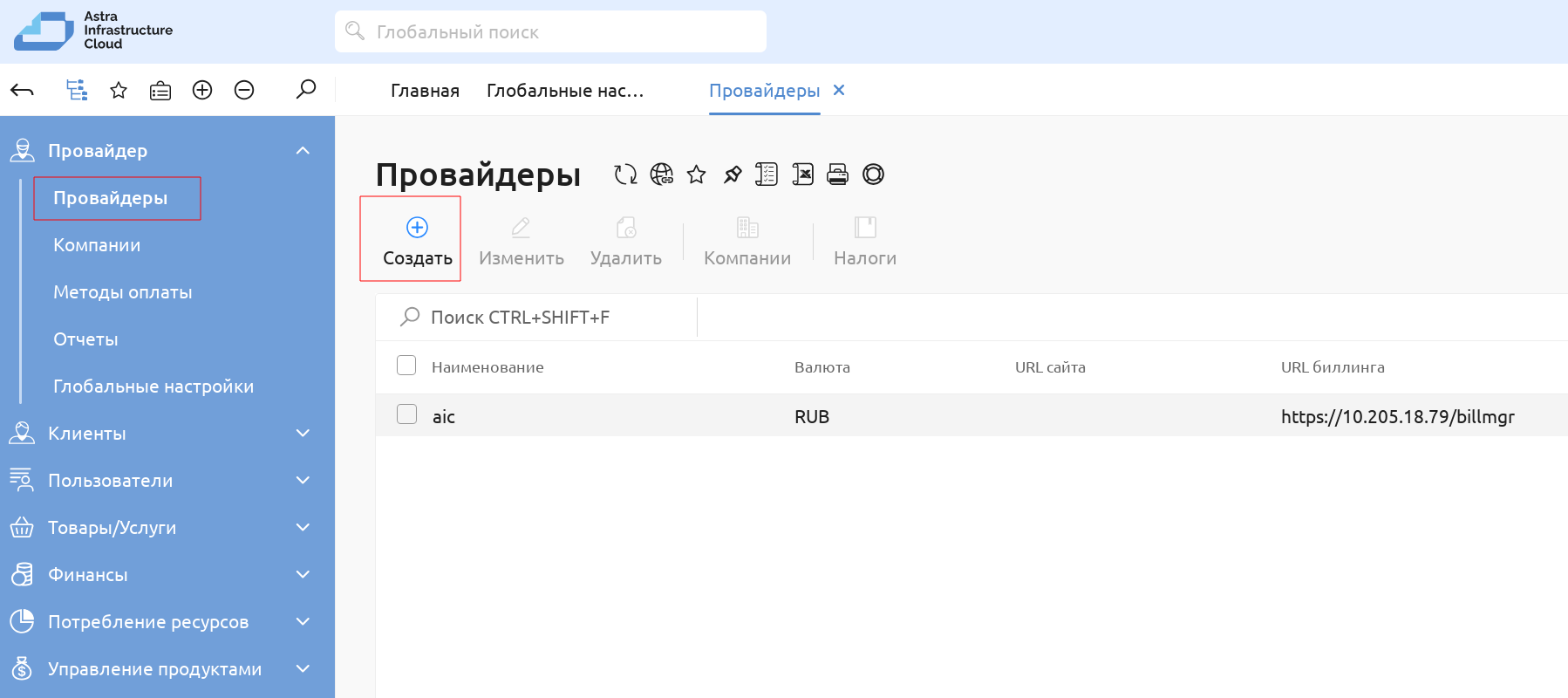
Task: Focus the Глобальный поиск field
Action: click(550, 32)
